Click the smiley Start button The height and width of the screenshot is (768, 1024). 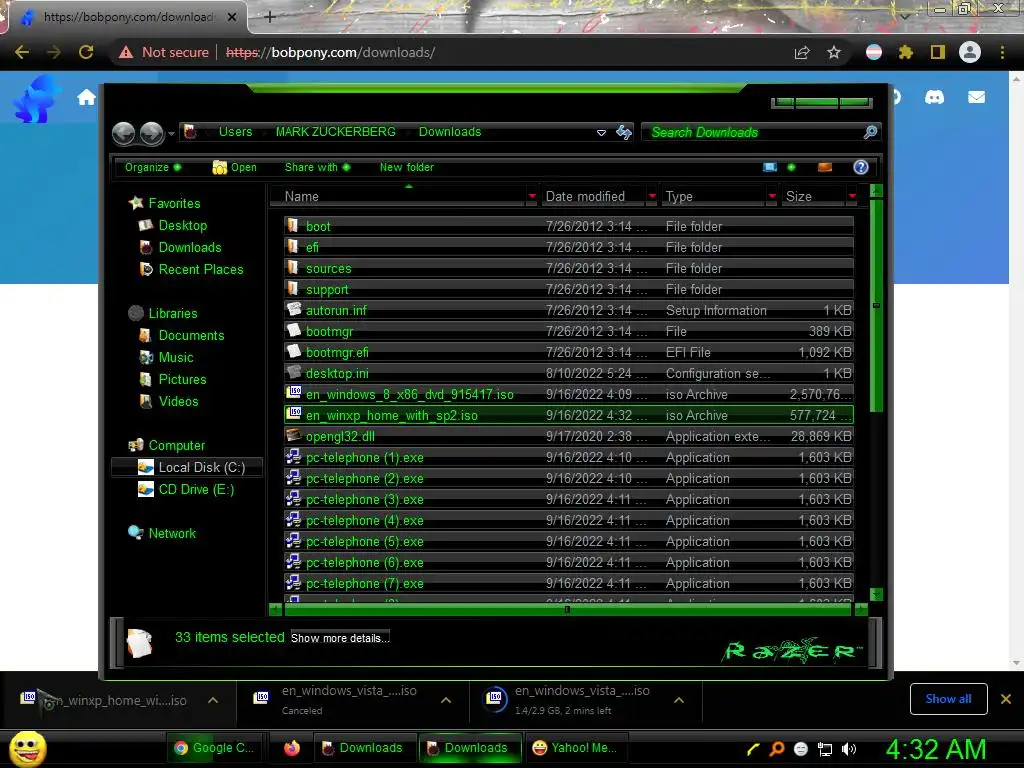tap(27, 748)
